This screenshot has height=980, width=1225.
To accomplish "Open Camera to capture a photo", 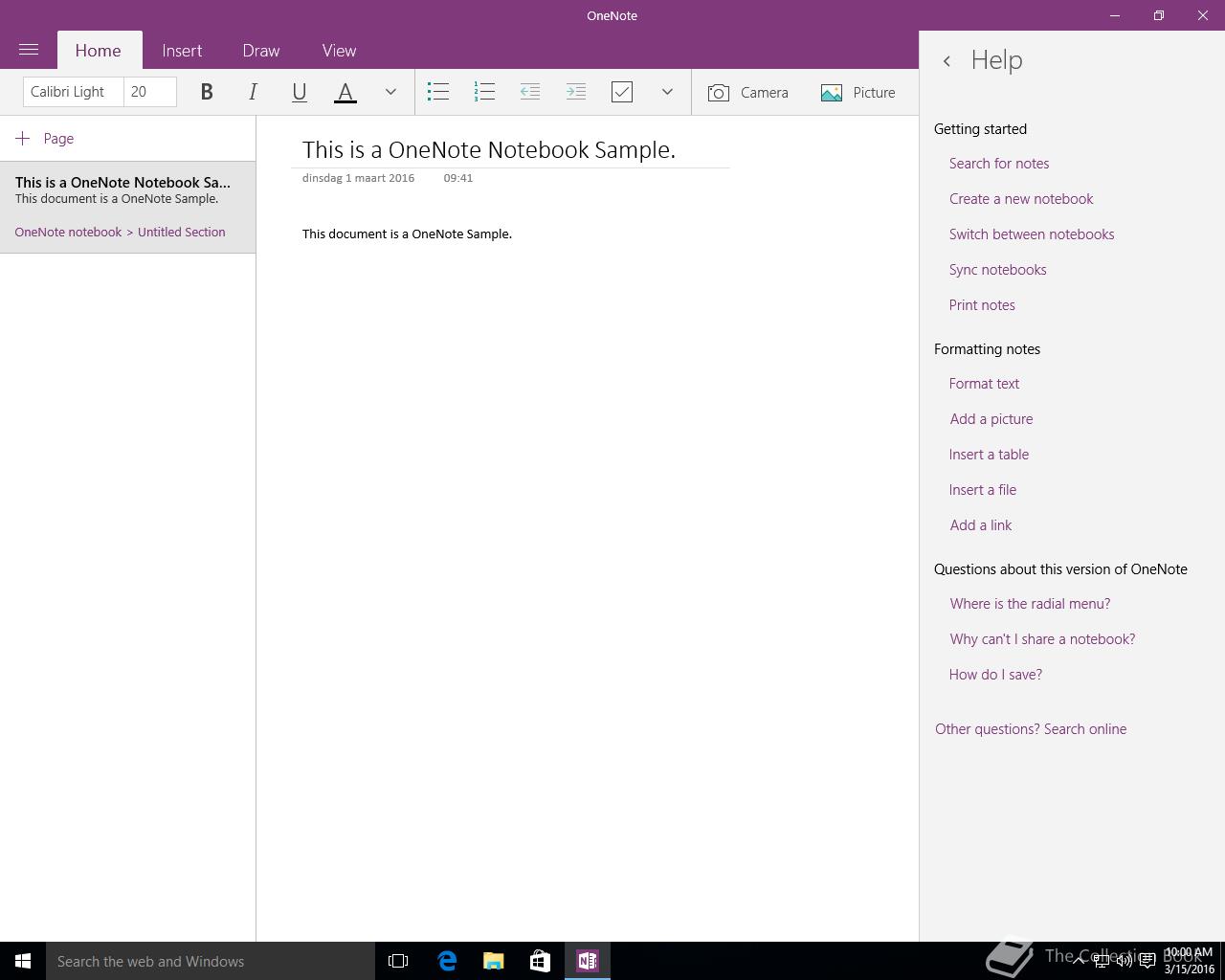I will [x=748, y=92].
